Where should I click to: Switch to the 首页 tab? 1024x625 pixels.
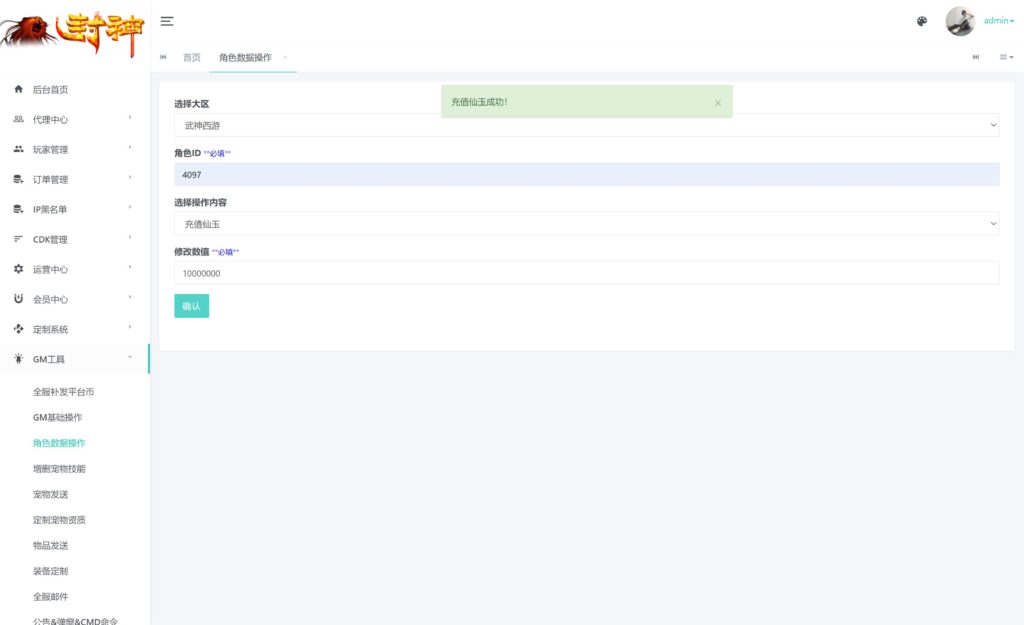[191, 57]
